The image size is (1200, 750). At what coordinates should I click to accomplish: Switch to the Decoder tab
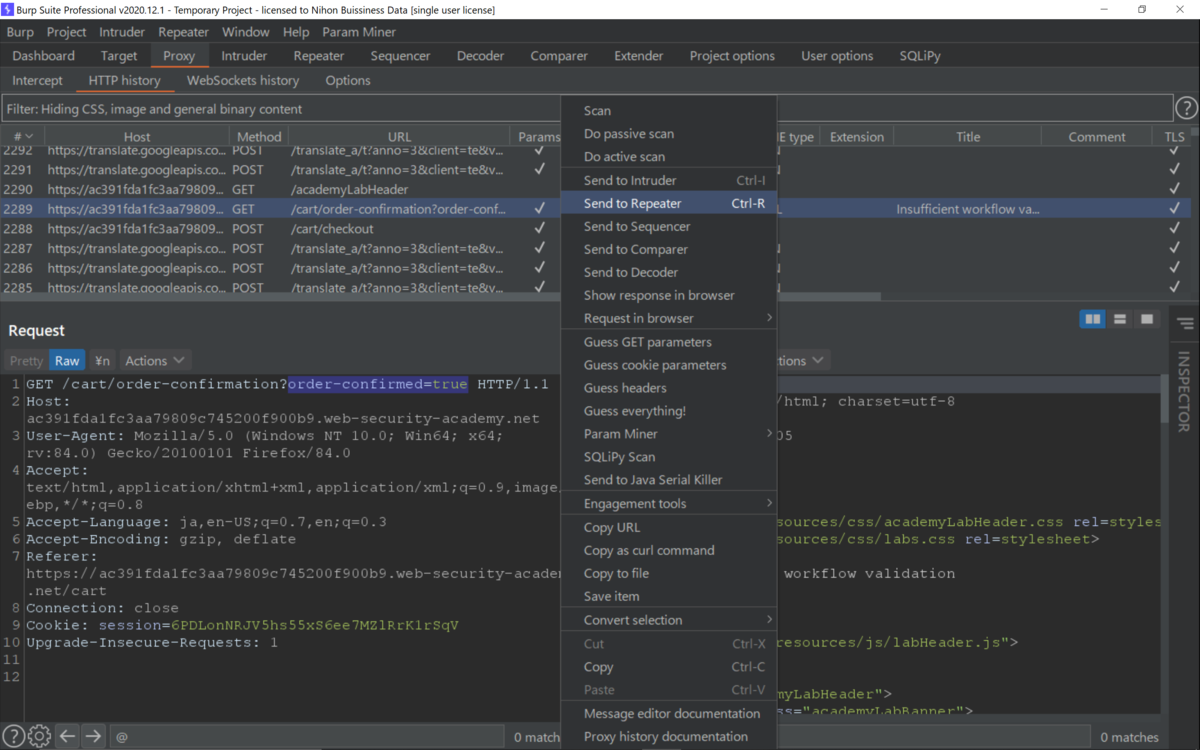(481, 55)
